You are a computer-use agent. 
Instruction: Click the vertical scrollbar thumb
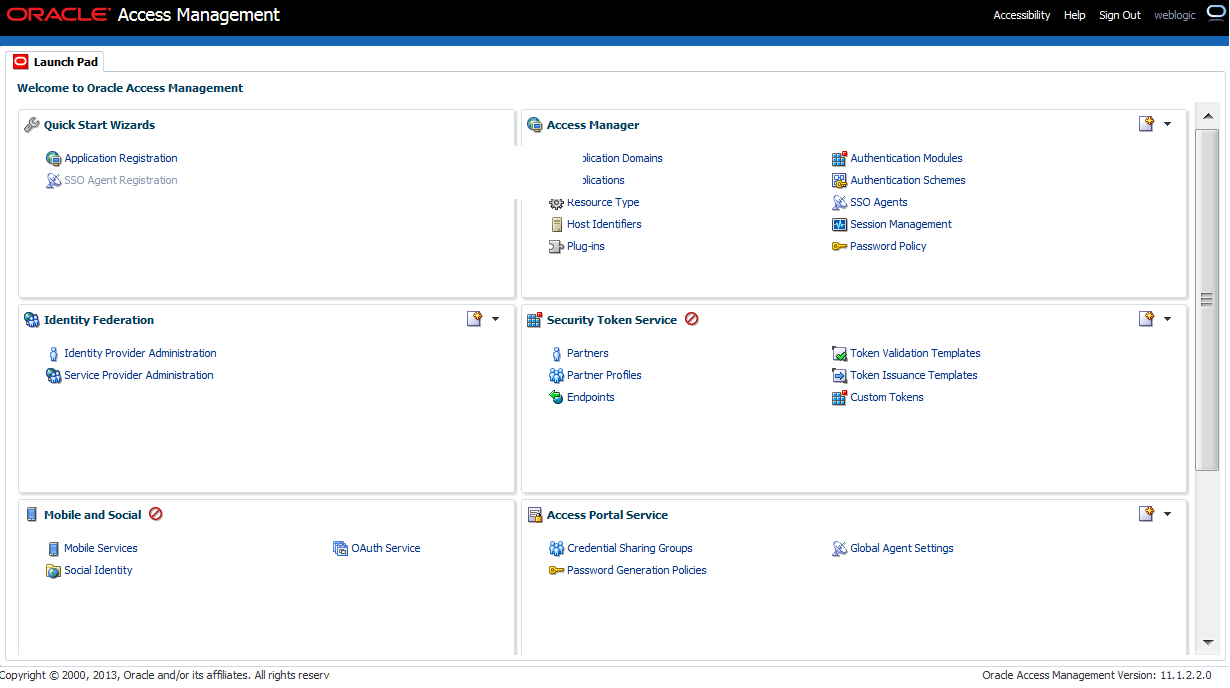[x=1207, y=299]
